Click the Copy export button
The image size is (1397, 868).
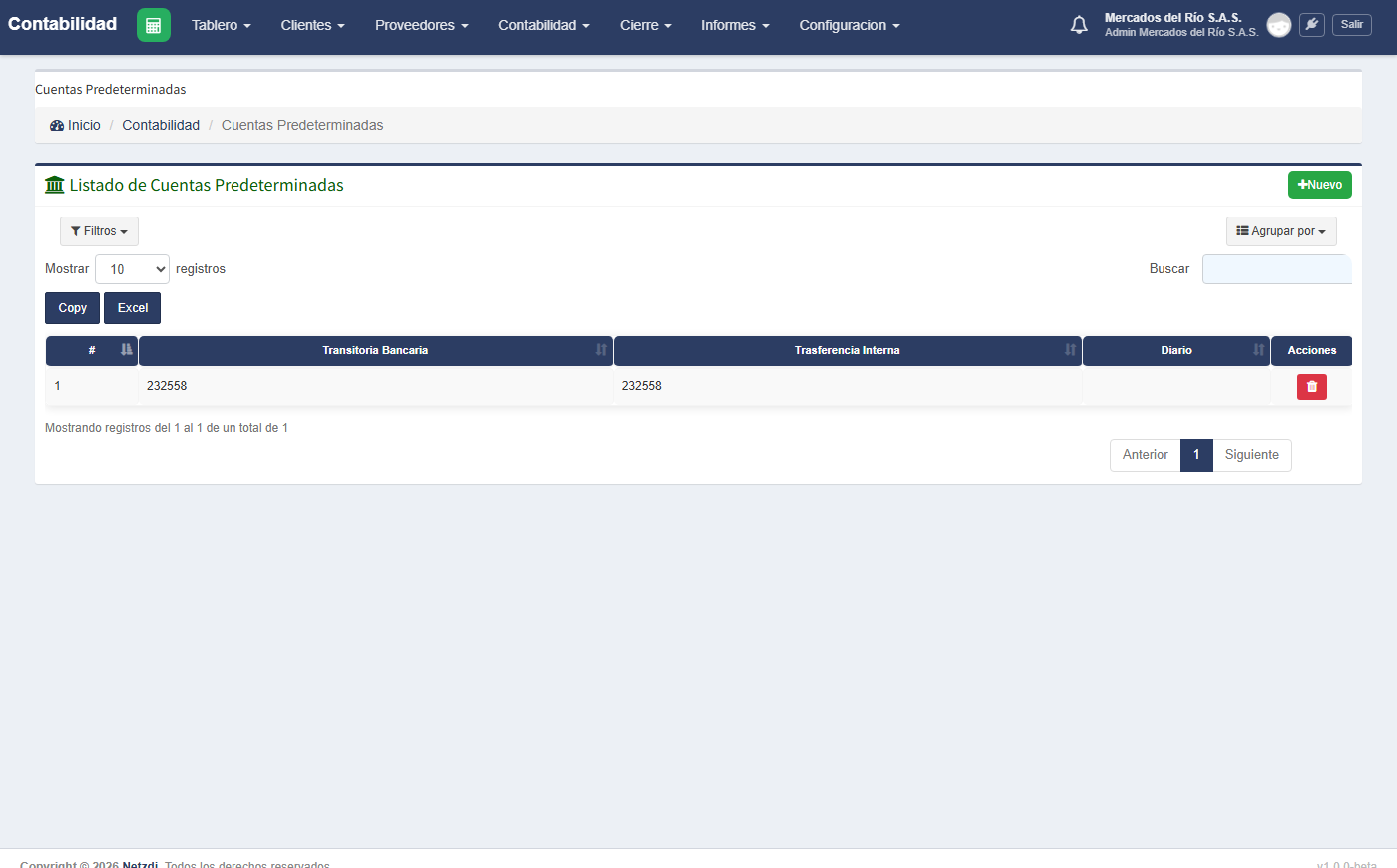[72, 308]
